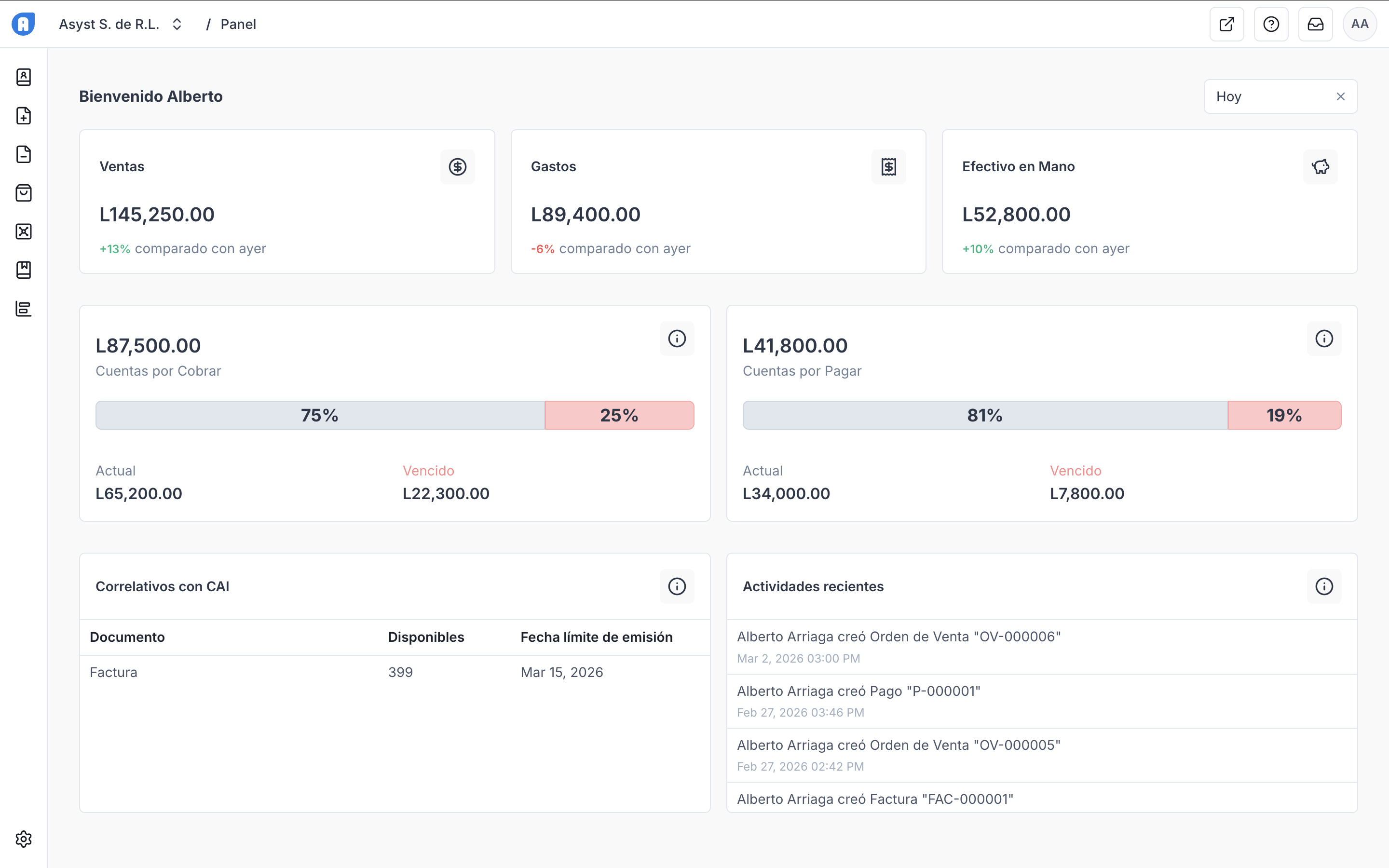Screen dimensions: 1389x868
Task: Click the help question-mark icon
Action: [1271, 24]
